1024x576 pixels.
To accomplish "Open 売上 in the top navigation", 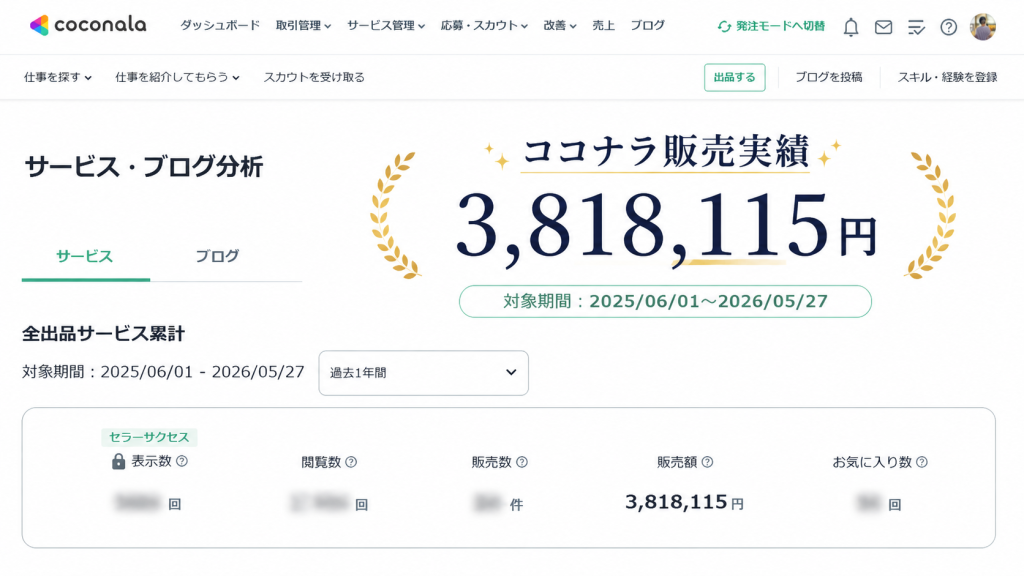I will tap(603, 25).
